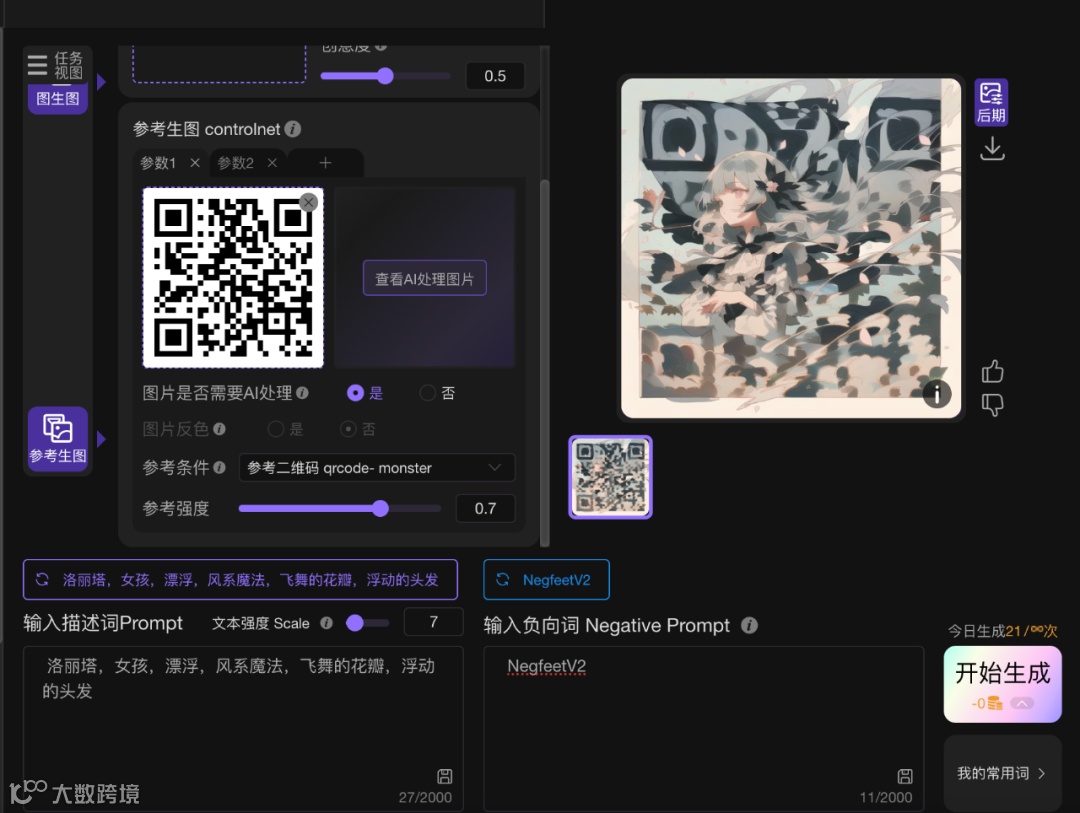The height and width of the screenshot is (813, 1080).
Task: Click info icon beside 参考条件
Action: point(219,468)
